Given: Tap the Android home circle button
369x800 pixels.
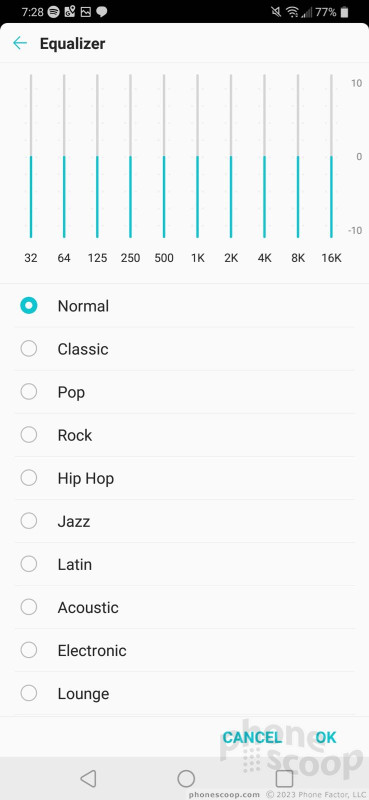Looking at the screenshot, I should click(x=186, y=778).
